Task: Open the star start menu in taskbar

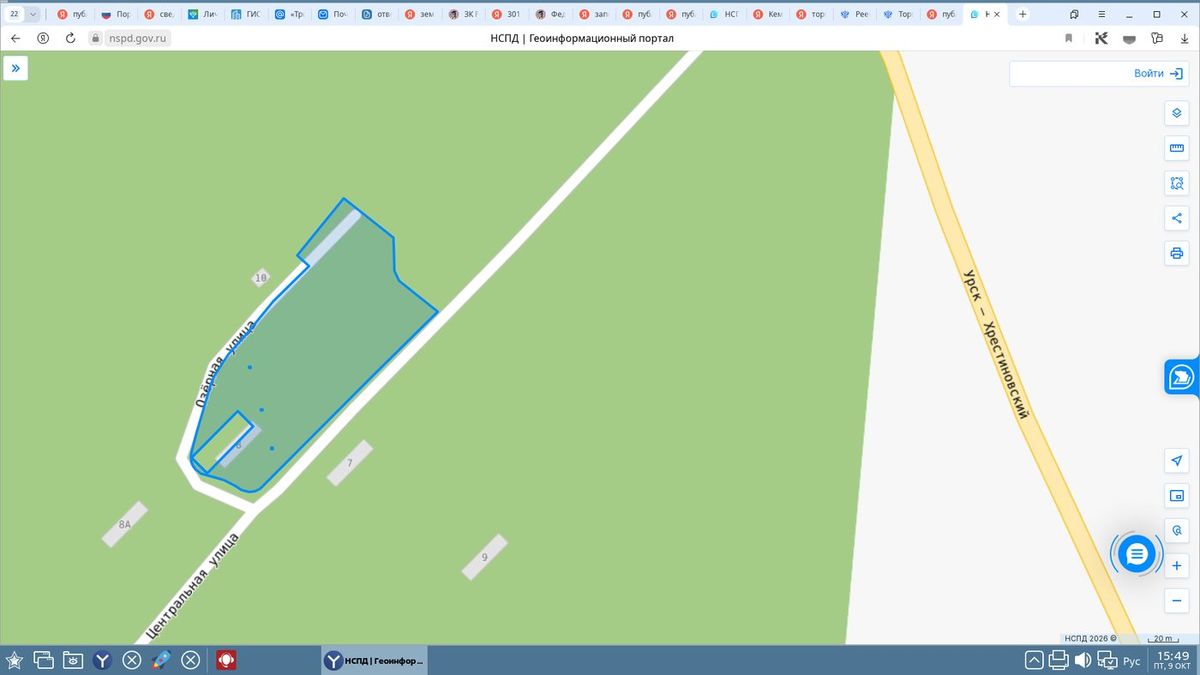Action: coord(14,660)
